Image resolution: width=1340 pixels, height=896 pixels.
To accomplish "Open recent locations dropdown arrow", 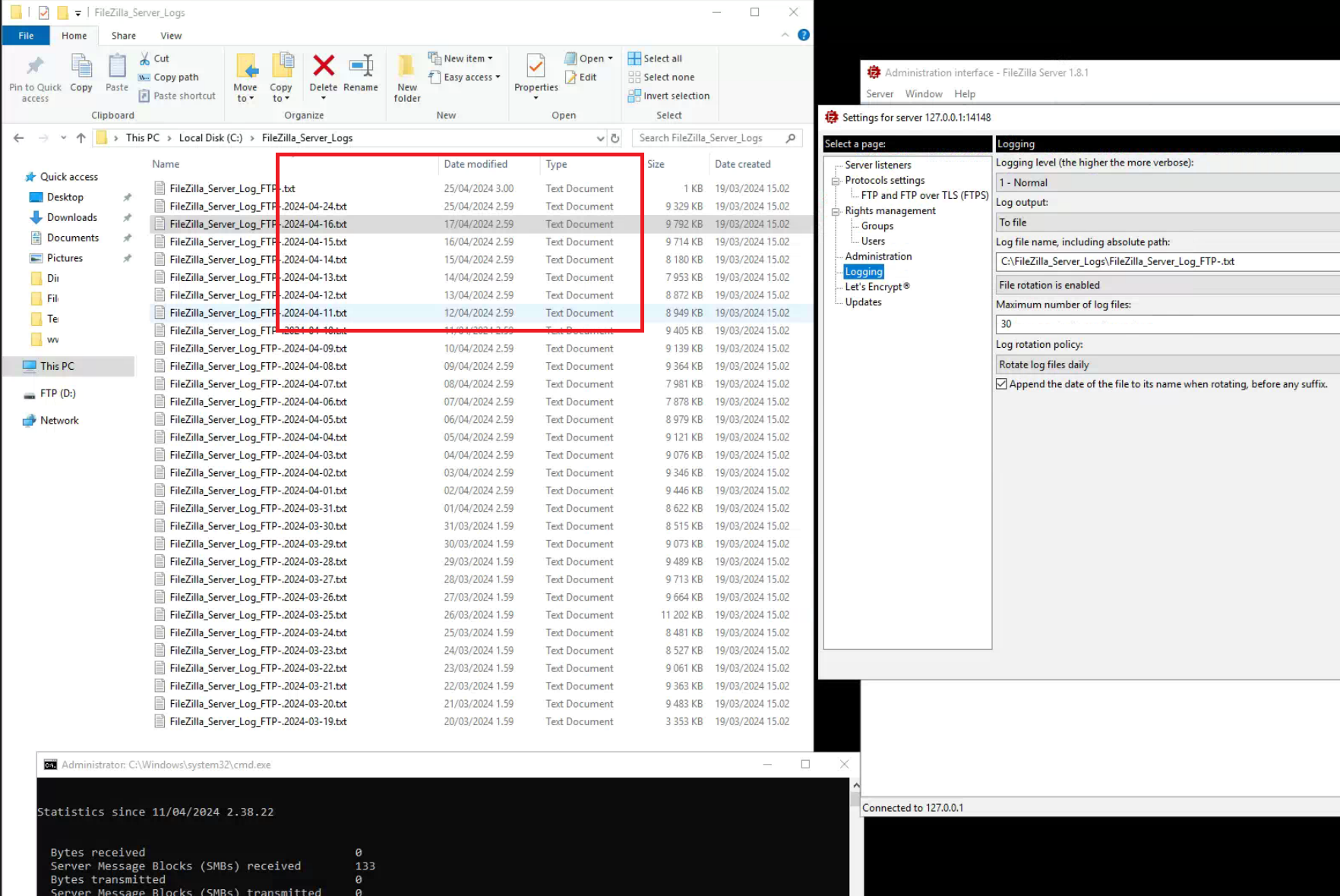I will pyautogui.click(x=63, y=138).
